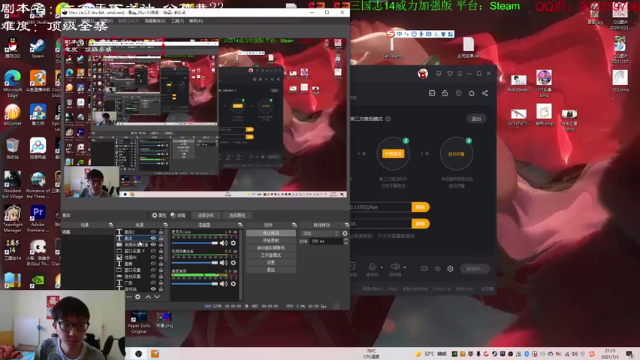The image size is (640, 360).
Task: Toggle visibility of first source in list
Action: (x=153, y=232)
